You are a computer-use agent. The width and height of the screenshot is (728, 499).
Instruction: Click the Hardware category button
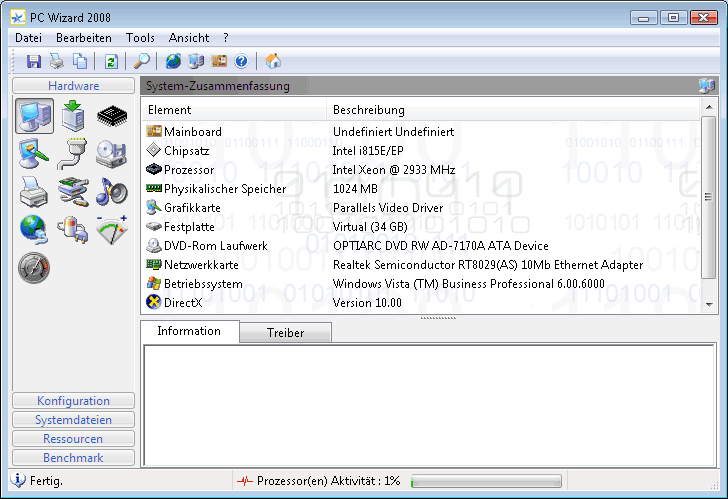73,86
